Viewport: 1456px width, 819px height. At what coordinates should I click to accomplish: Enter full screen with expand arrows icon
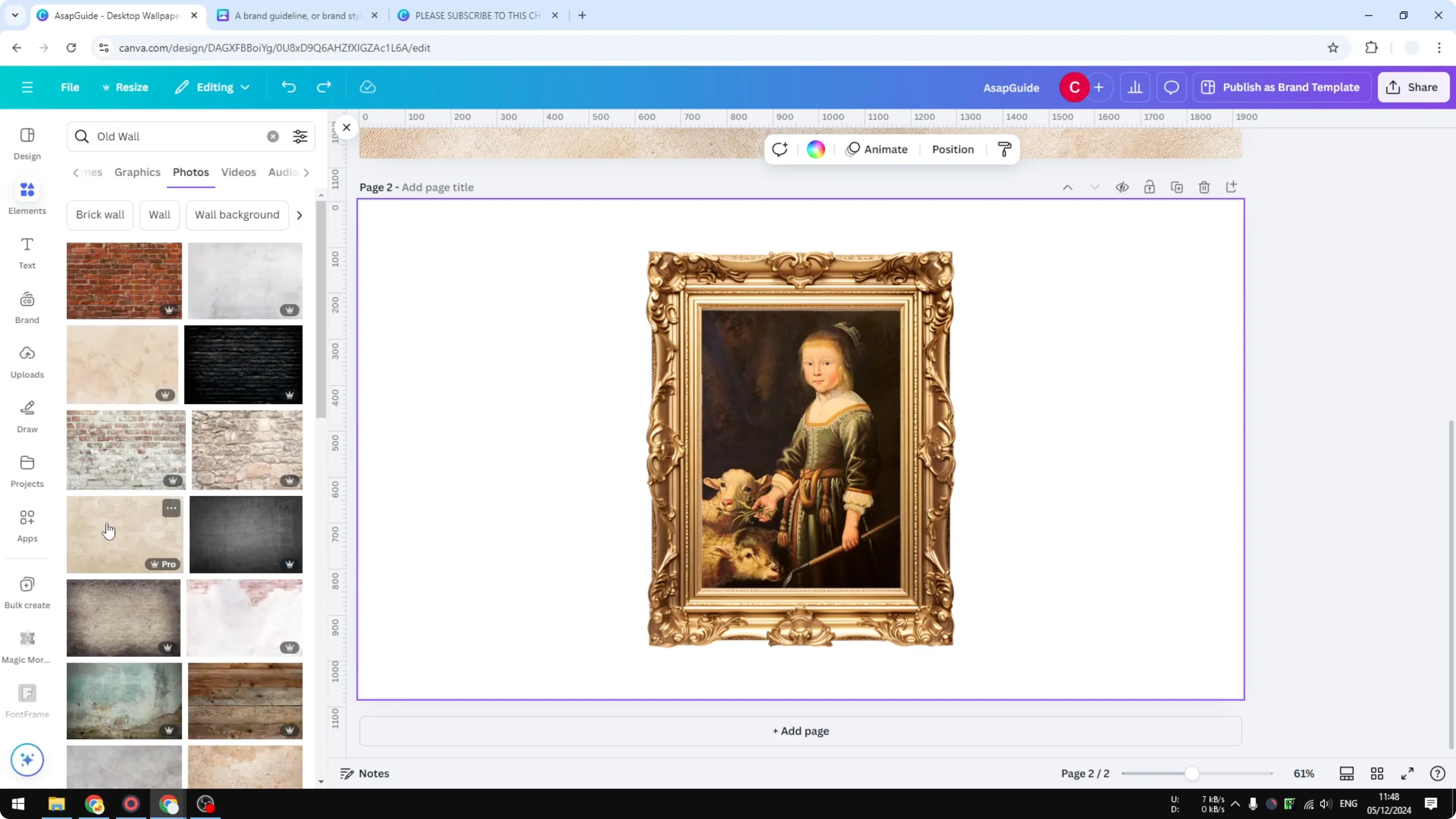tap(1408, 774)
